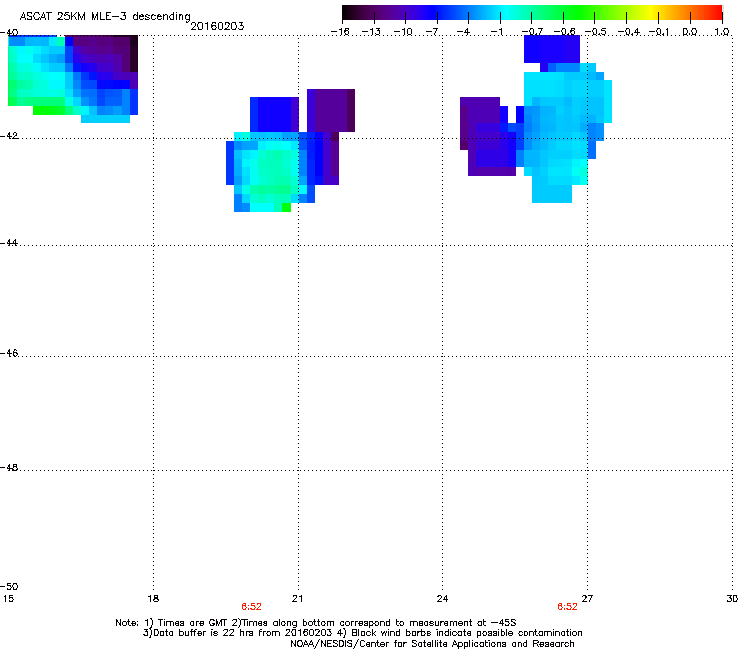The height and width of the screenshot is (650, 740).
Task: Click the "ASCAT 25KM MLE-3 descending" title
Action: pos(105,16)
